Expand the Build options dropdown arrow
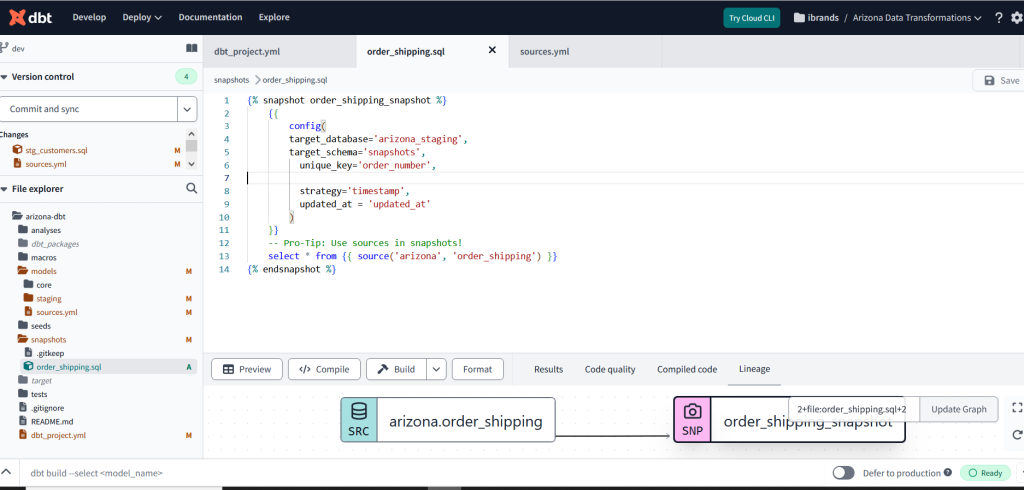Image resolution: width=1024 pixels, height=490 pixels. click(436, 369)
